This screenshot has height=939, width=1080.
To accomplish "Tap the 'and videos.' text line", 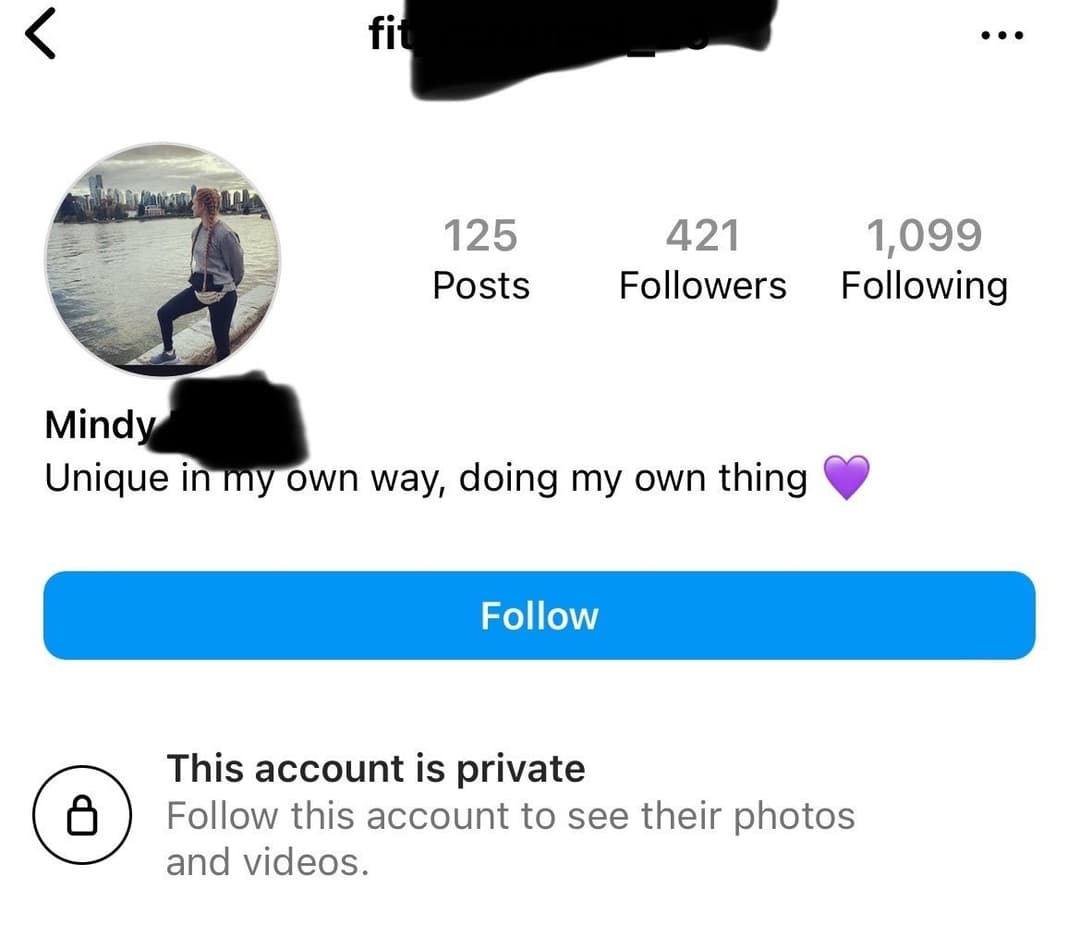I will 267,861.
